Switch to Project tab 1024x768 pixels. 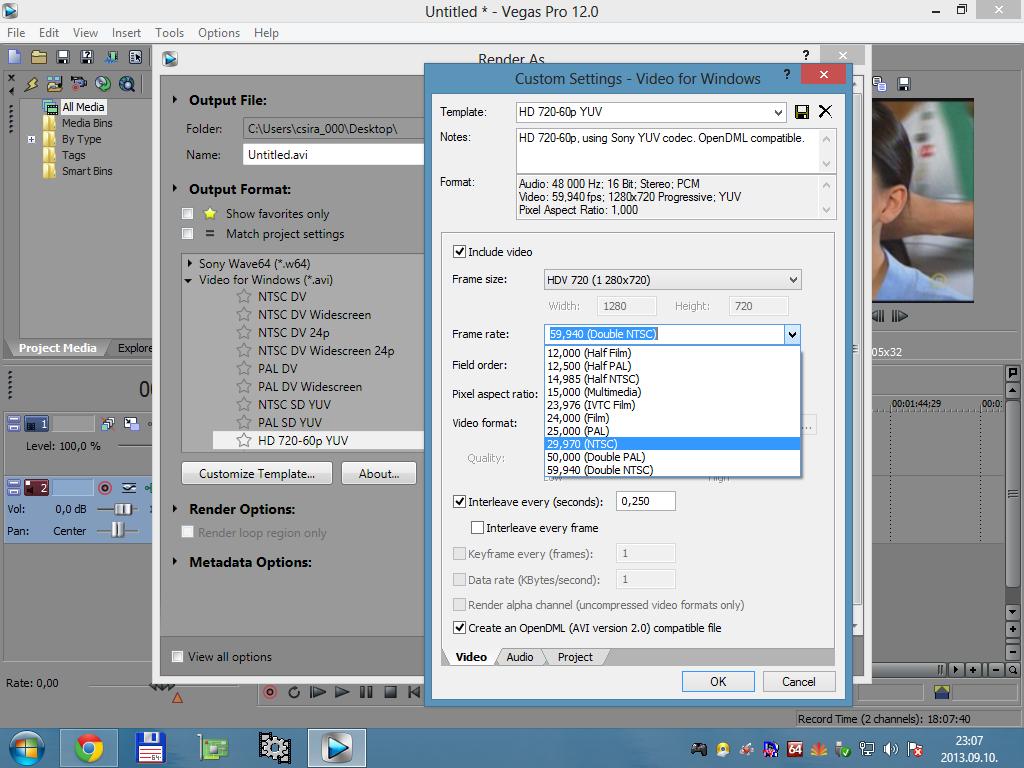[575, 657]
